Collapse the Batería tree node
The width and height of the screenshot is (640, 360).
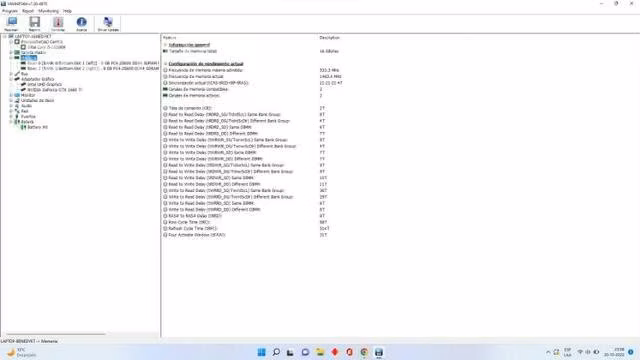click(11, 122)
